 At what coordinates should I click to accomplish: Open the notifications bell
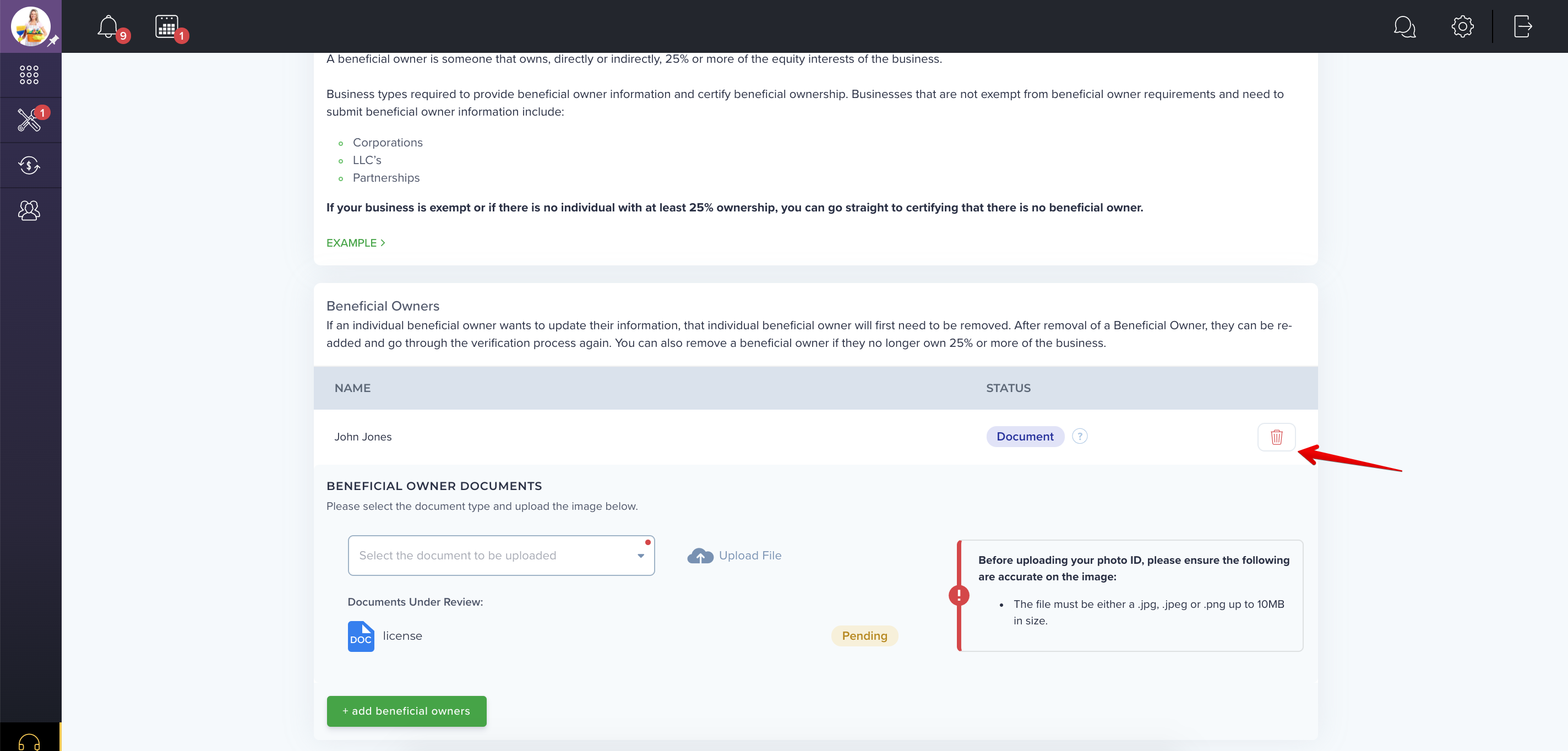coord(108,27)
